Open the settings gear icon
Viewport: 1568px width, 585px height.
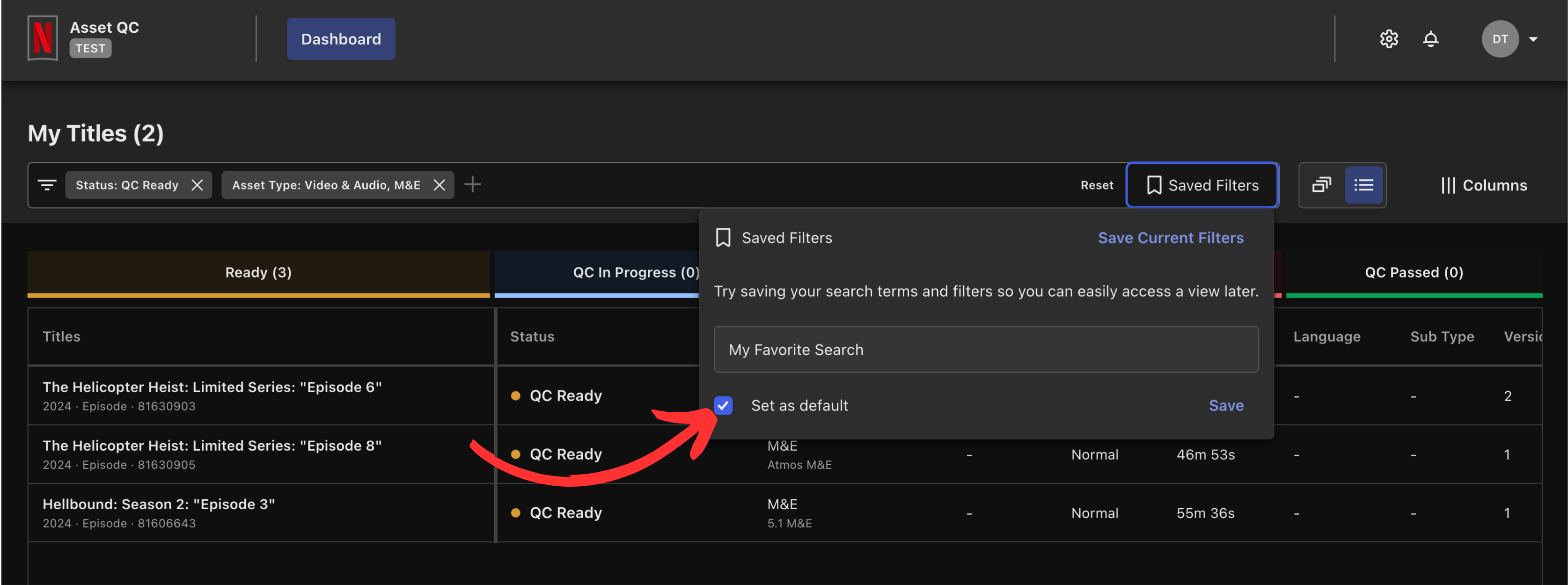click(1388, 39)
